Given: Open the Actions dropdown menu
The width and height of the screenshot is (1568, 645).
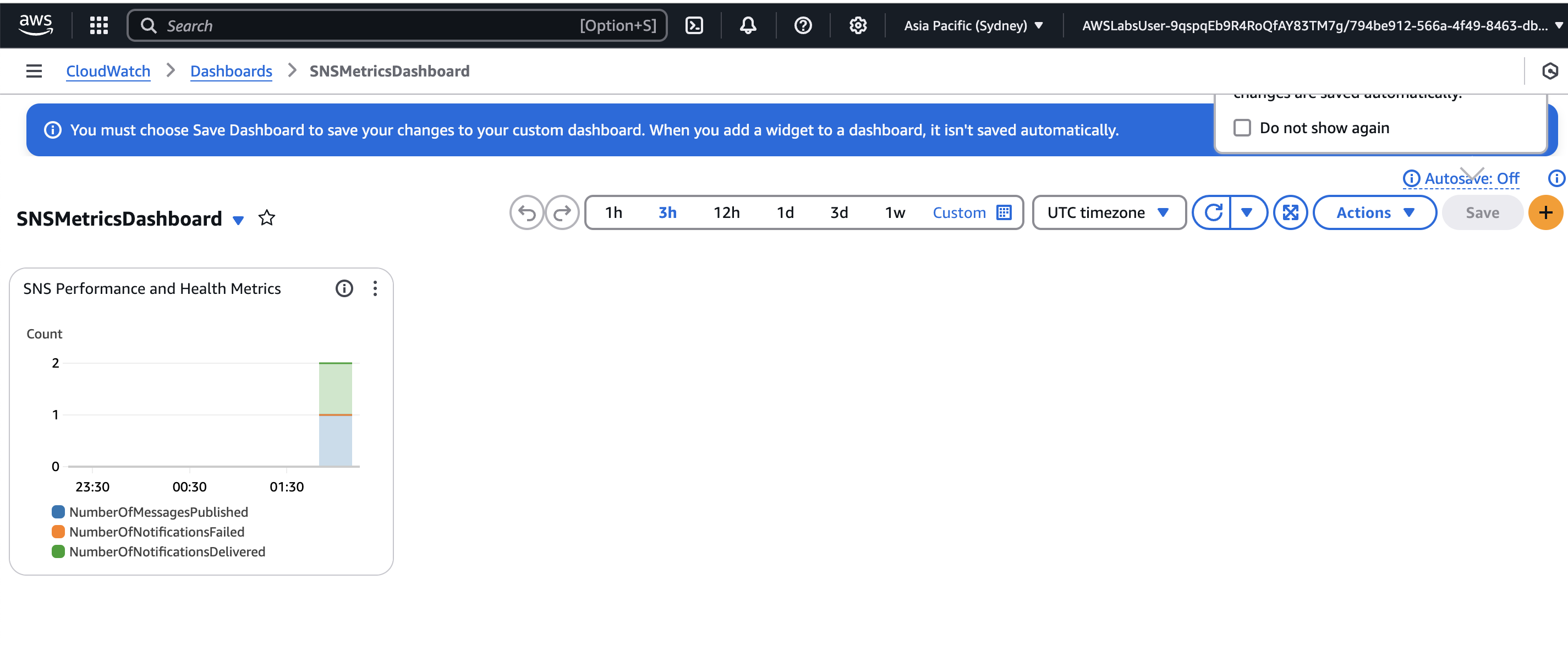Looking at the screenshot, I should point(1374,212).
